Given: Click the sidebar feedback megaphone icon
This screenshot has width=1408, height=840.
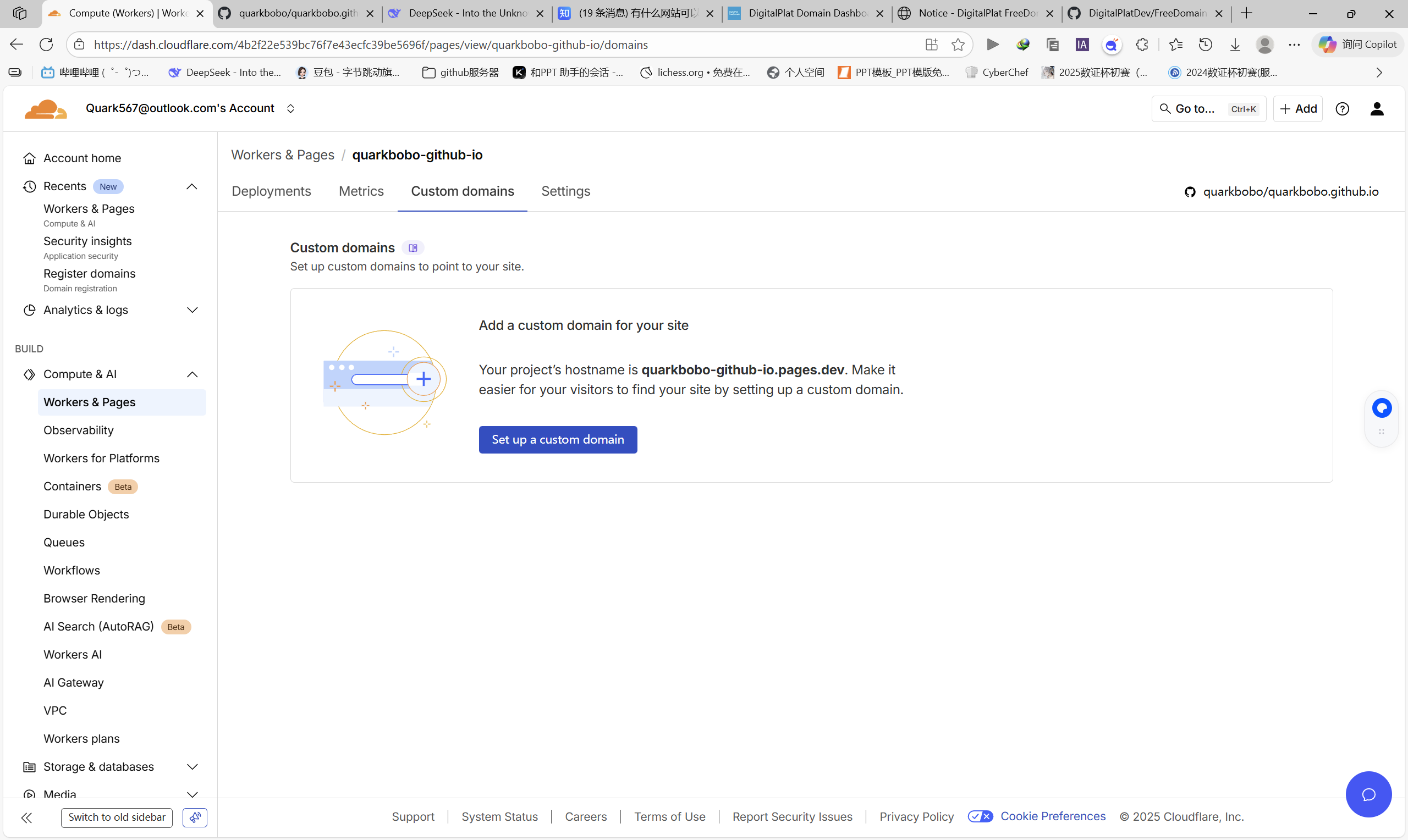Looking at the screenshot, I should (x=195, y=817).
